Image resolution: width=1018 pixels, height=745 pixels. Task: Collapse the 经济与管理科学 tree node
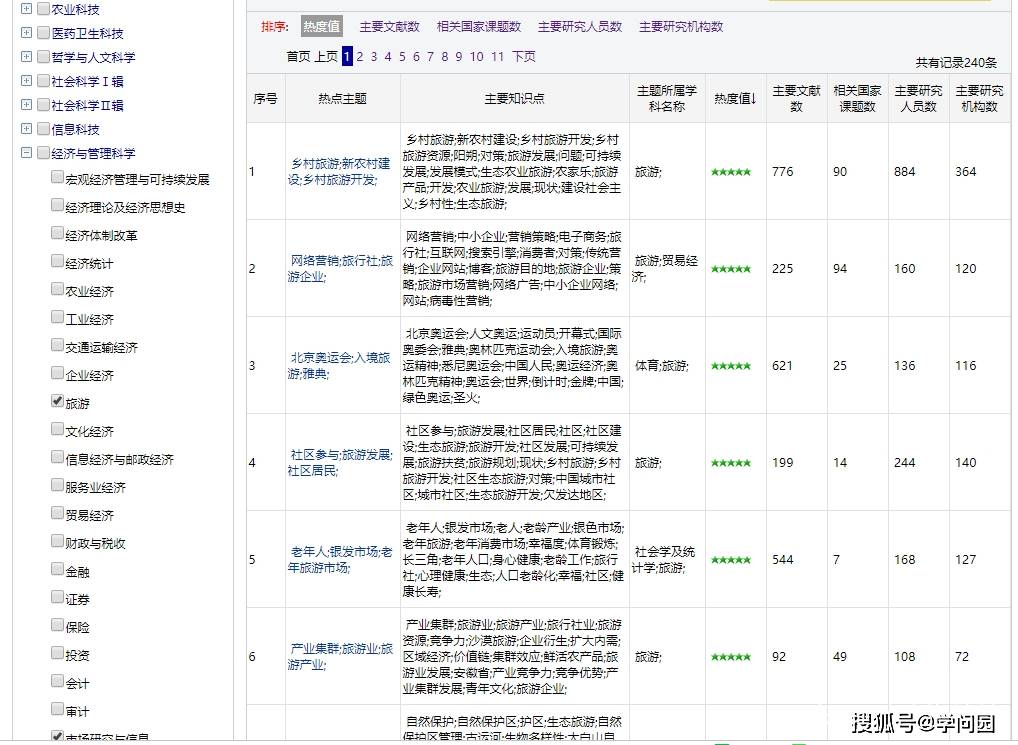tap(26, 153)
